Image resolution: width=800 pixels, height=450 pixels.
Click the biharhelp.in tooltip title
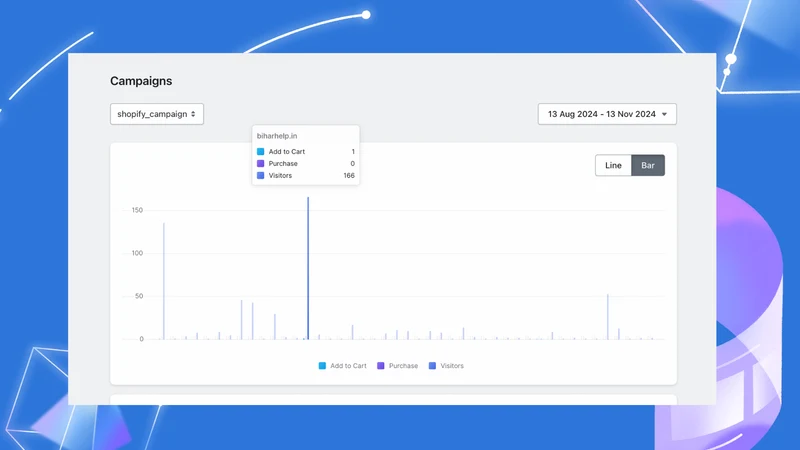click(277, 136)
